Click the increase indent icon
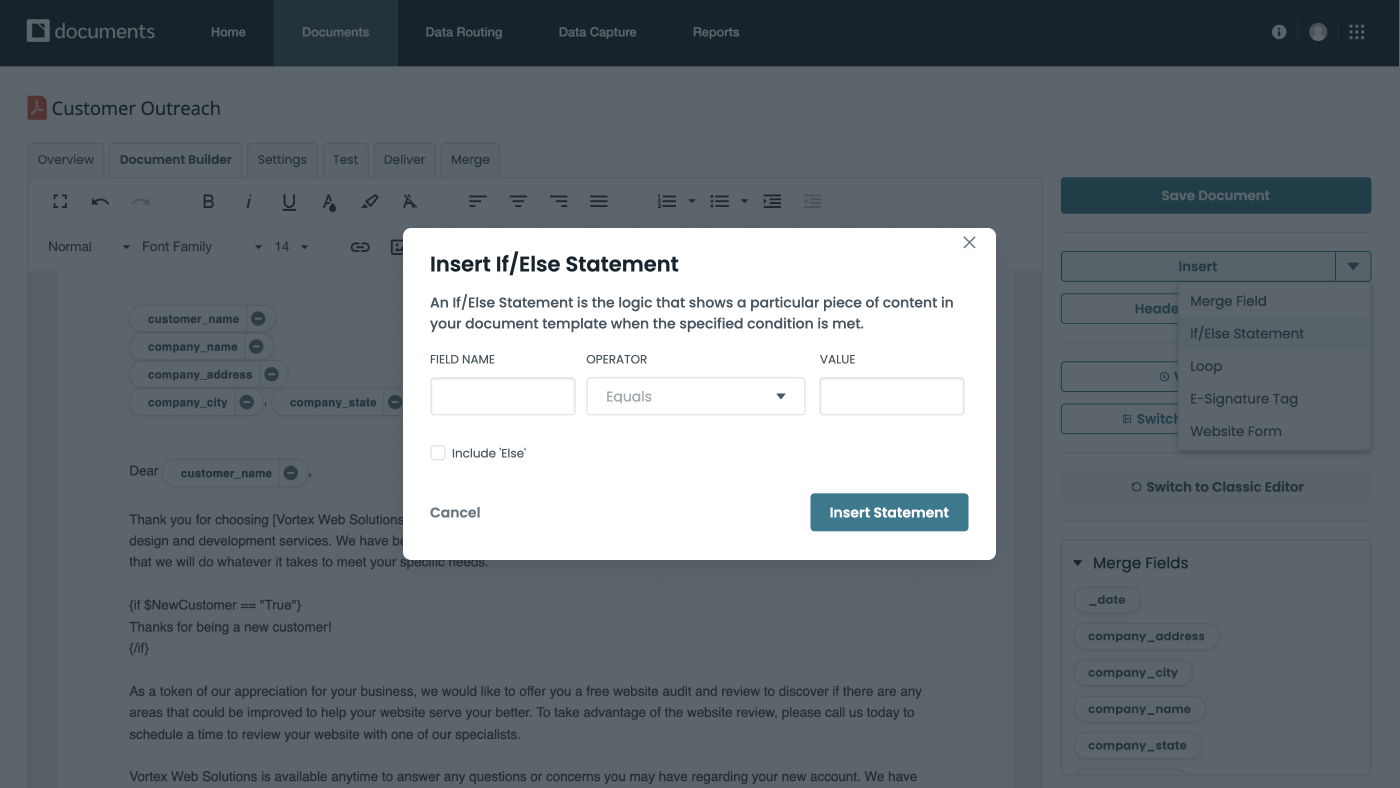1400x788 pixels. click(x=772, y=200)
